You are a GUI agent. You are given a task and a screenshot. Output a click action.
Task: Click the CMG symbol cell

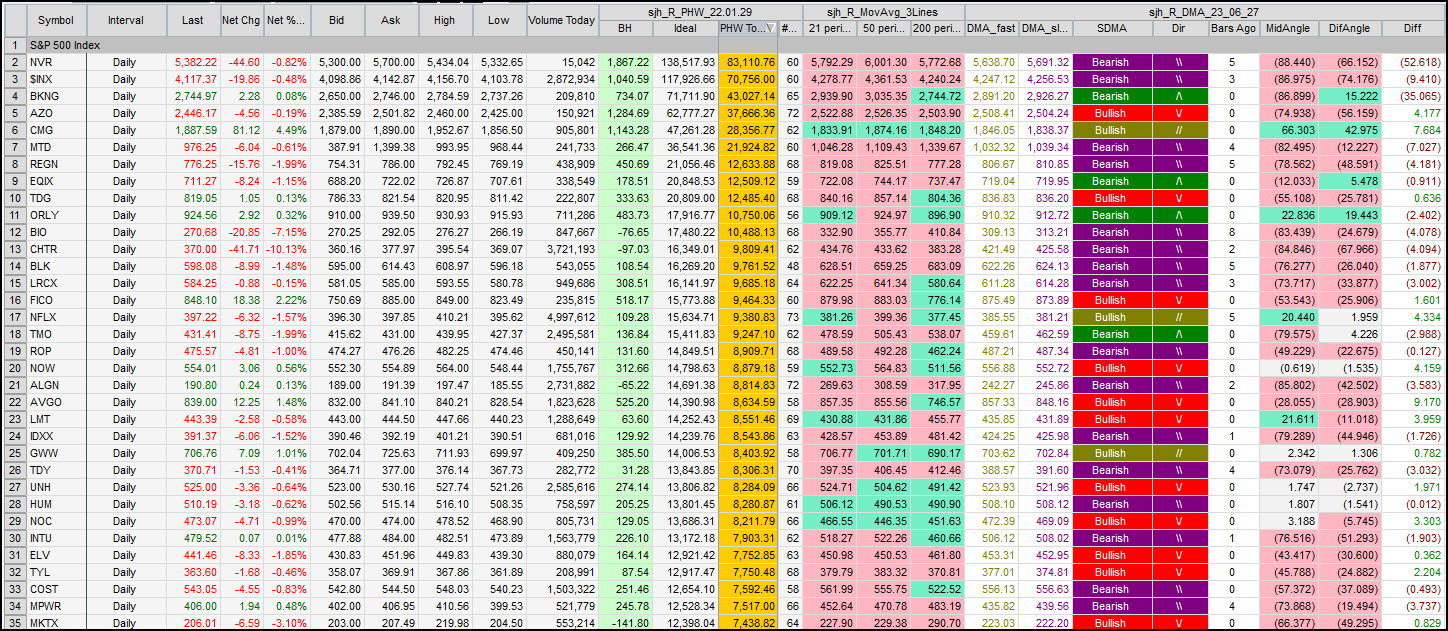tap(56, 130)
